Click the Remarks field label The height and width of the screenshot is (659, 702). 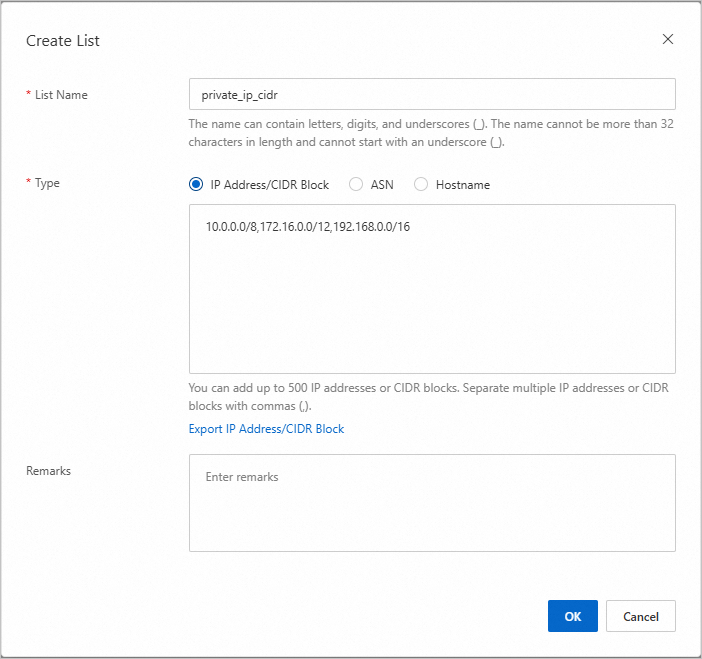point(48,470)
